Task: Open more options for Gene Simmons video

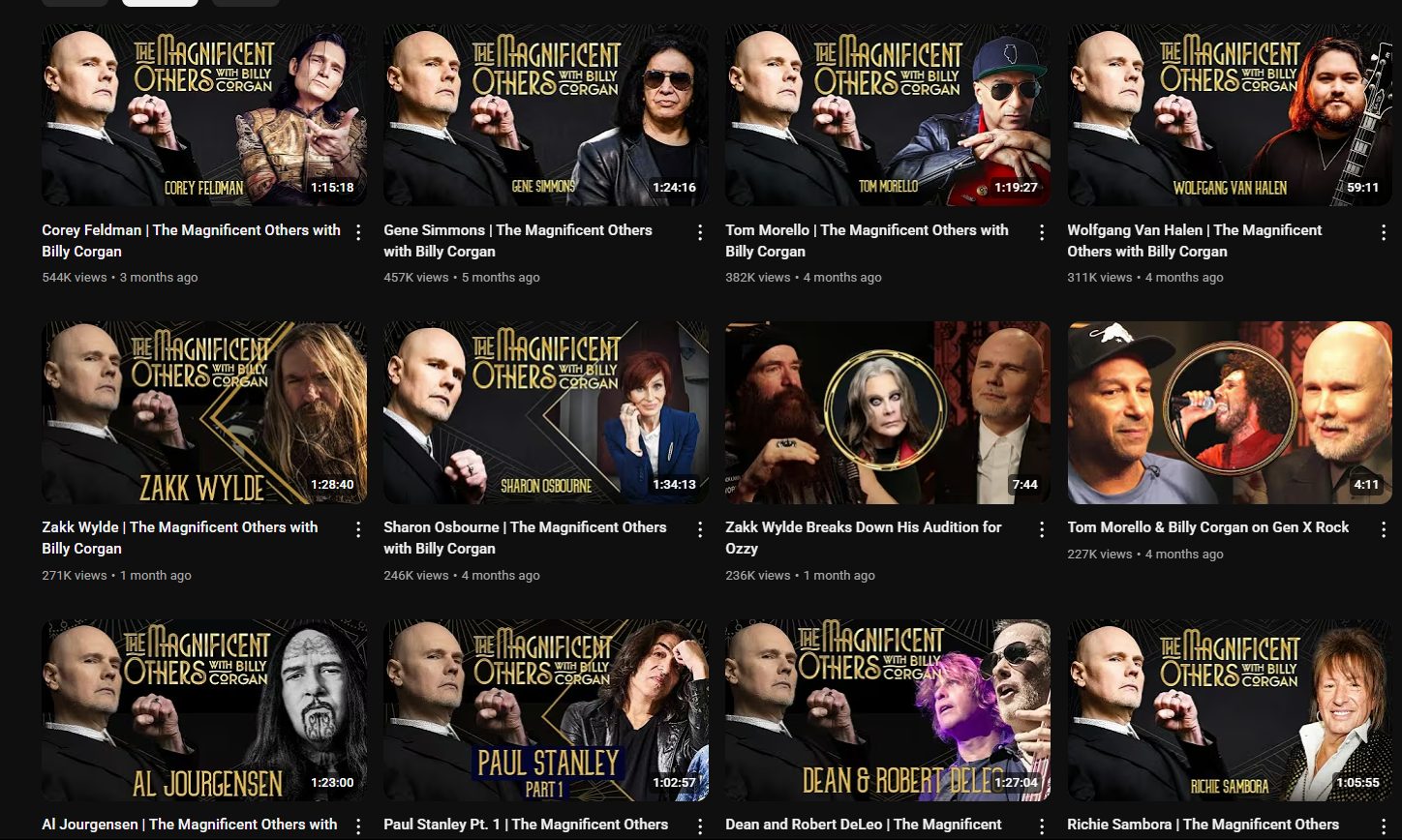Action: tap(700, 232)
